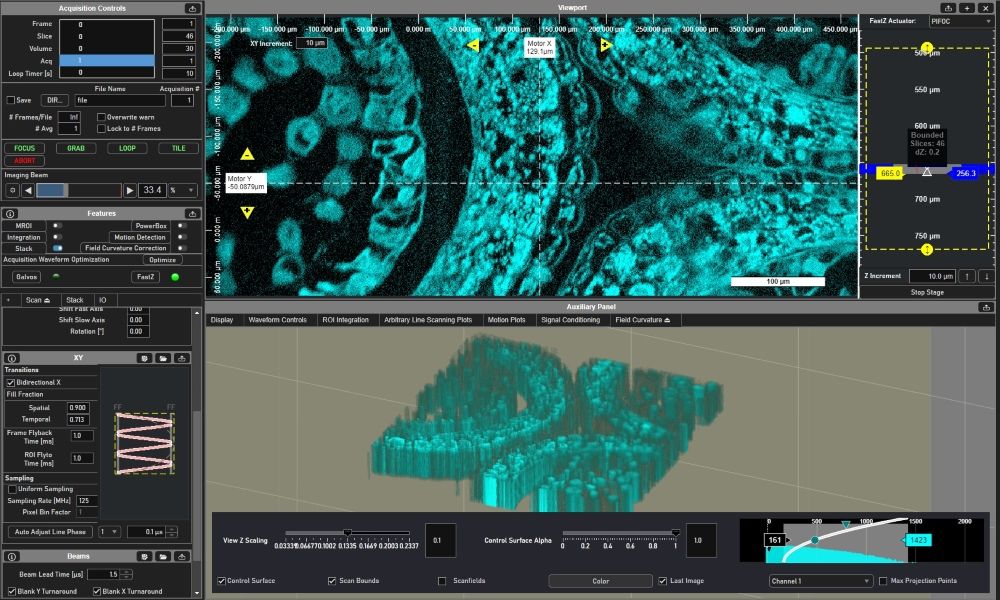Open the Channel 1 dropdown
This screenshot has height=600, width=1000.
pos(820,581)
